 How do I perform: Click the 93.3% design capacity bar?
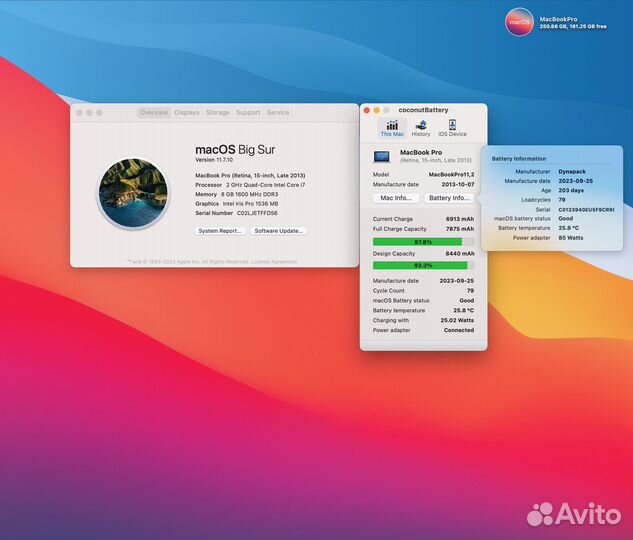[x=423, y=266]
